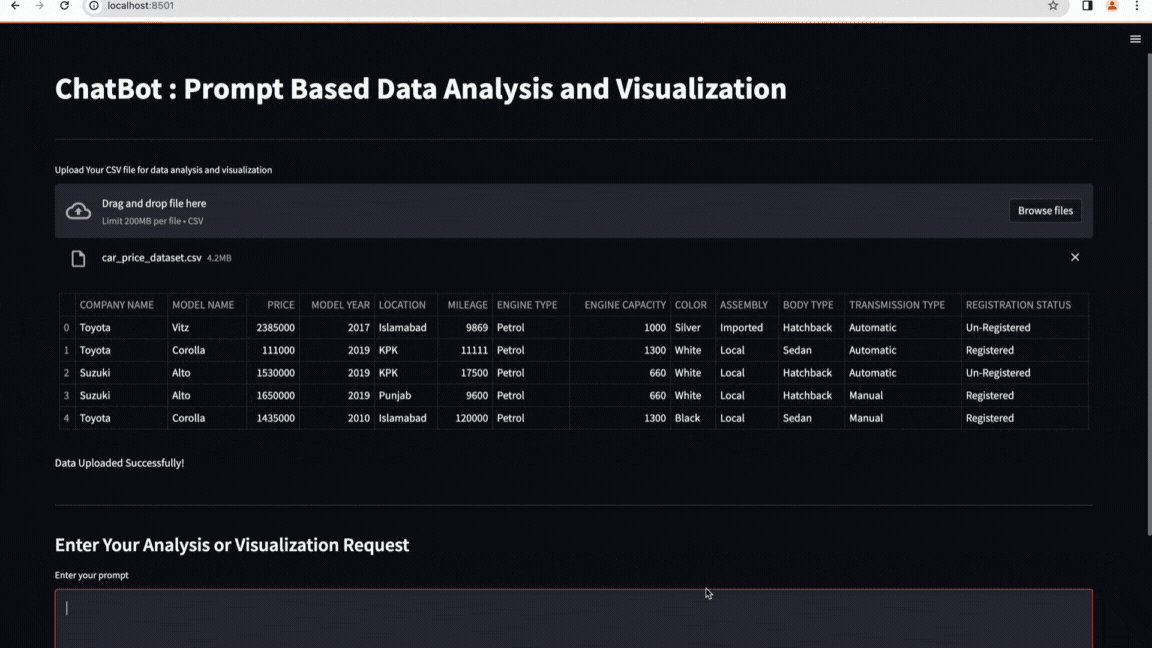Click the page vertical scrollbar

coord(1148,300)
